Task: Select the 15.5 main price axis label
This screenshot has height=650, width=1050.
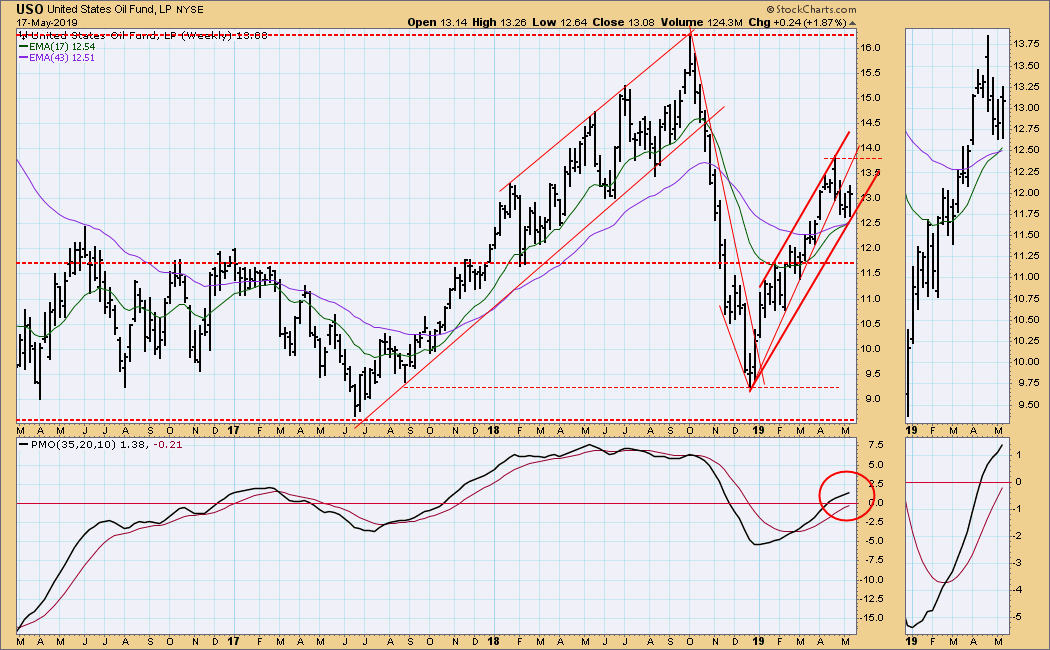Action: (x=871, y=72)
